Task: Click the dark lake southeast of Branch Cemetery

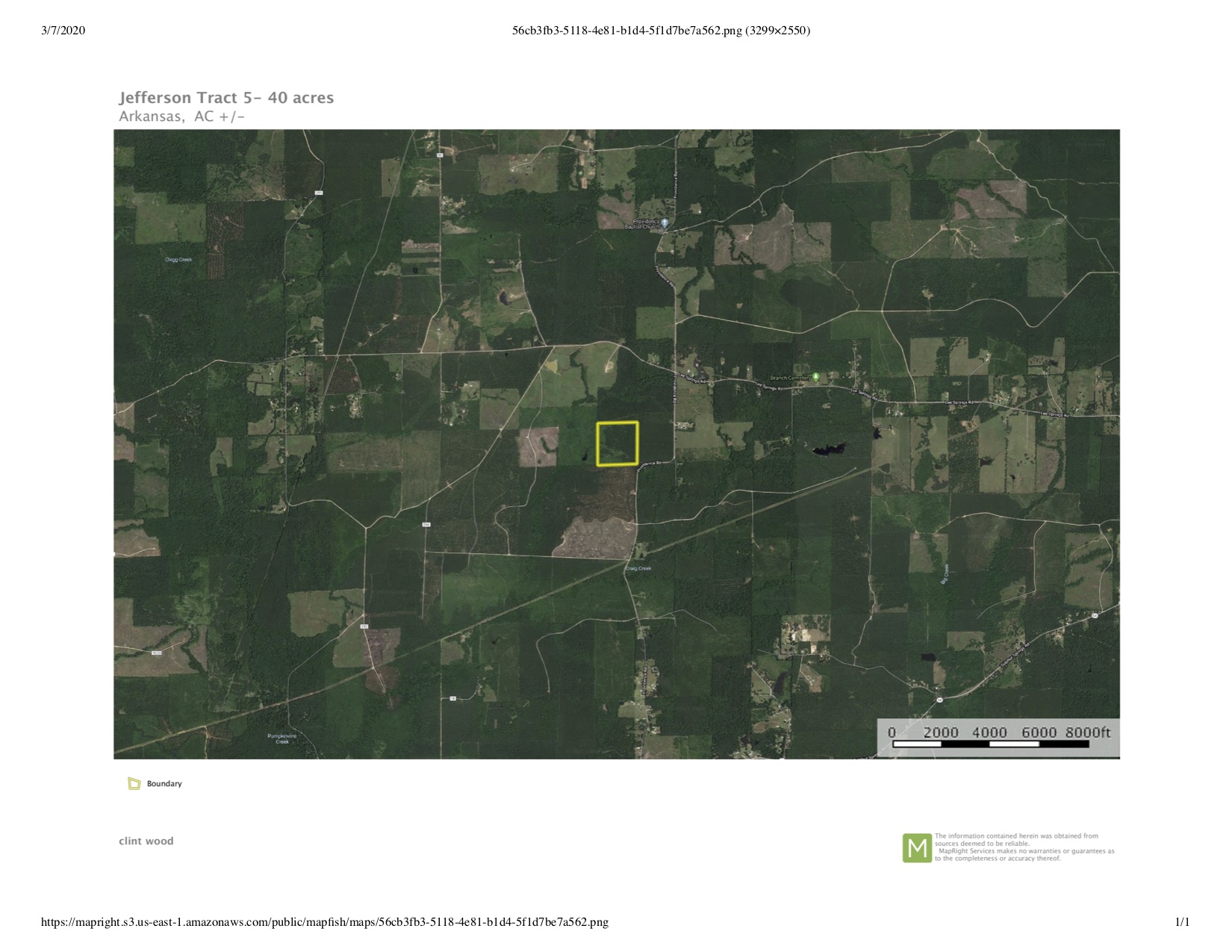Action: pos(827,449)
